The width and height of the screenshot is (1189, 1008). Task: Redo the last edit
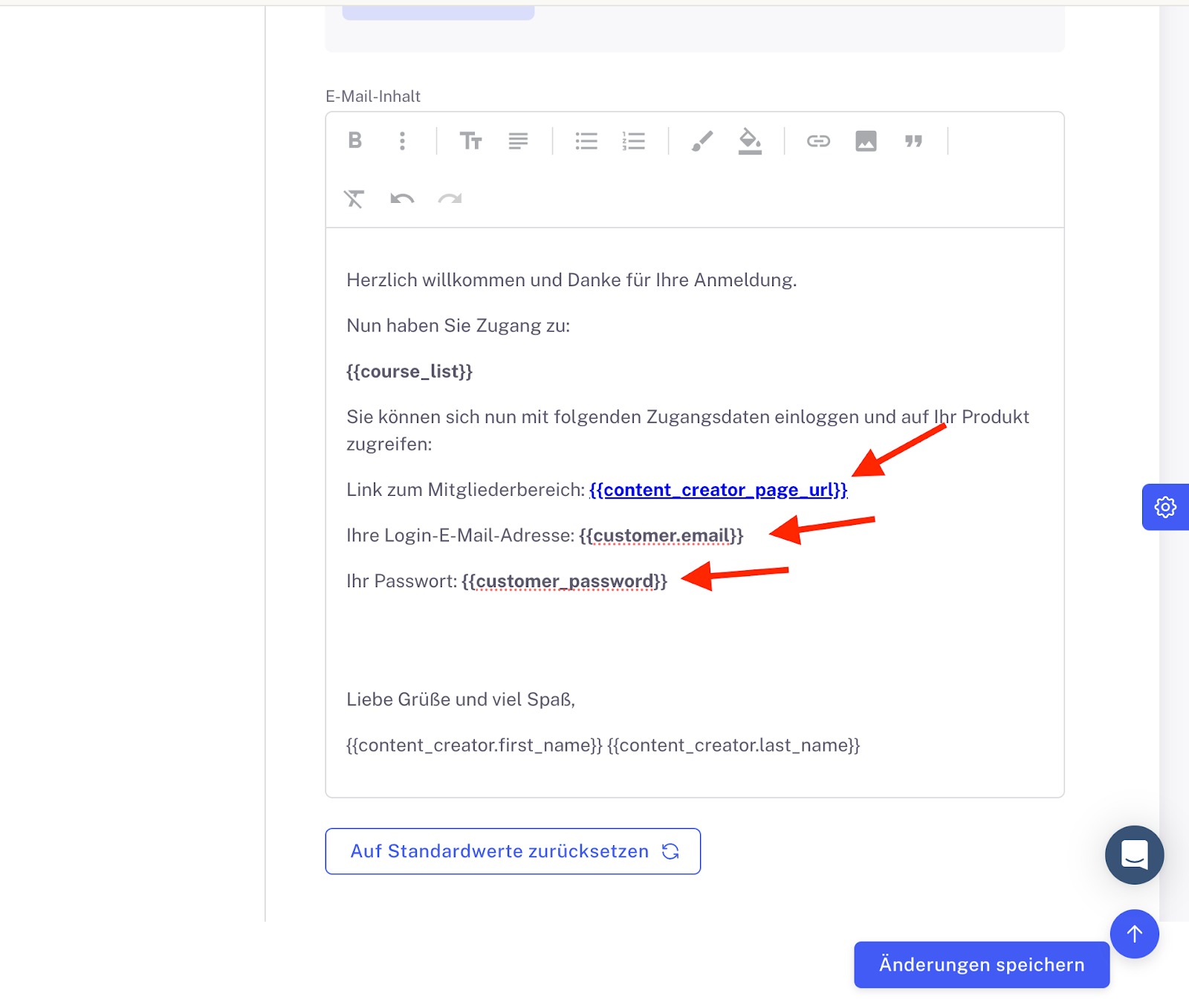[450, 198]
